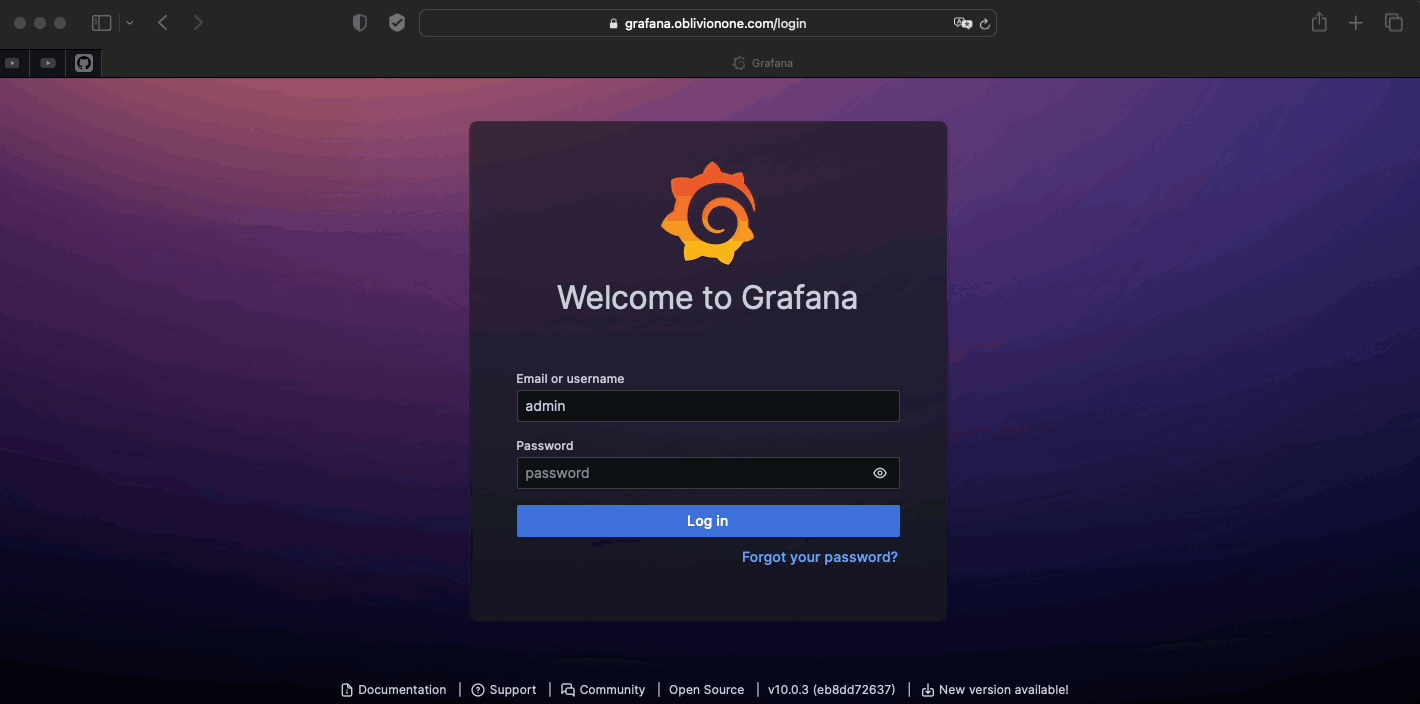Click the Email or username label
This screenshot has height=704, width=1420.
tap(570, 379)
